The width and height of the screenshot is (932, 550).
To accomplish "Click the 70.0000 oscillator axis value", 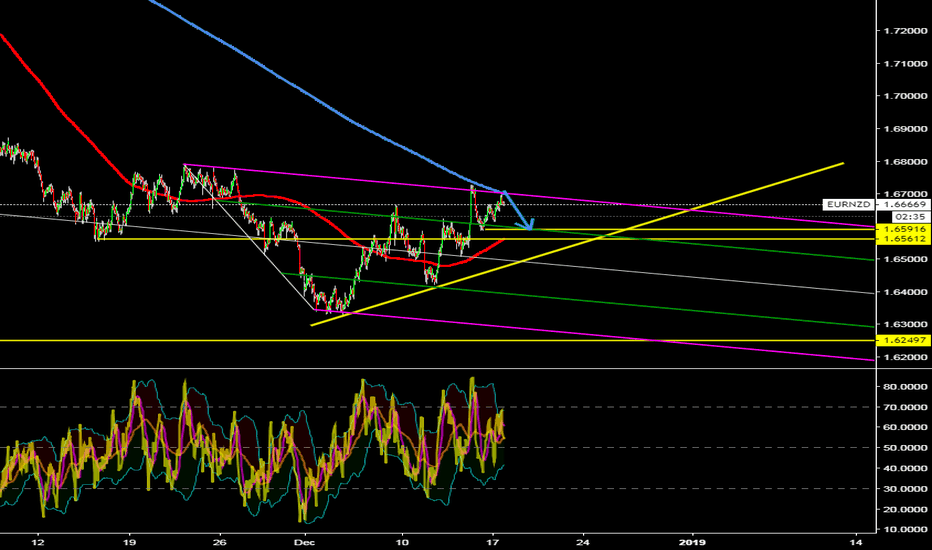I will (x=906, y=407).
